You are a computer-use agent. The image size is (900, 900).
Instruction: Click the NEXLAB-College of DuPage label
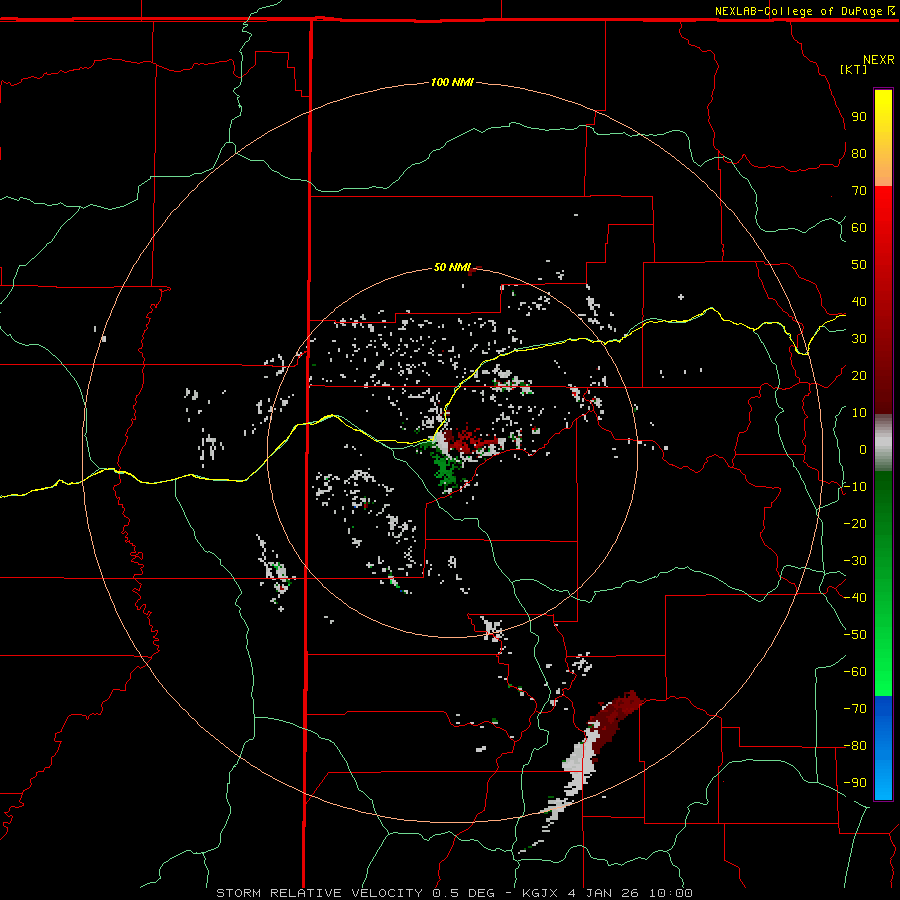pyautogui.click(x=800, y=11)
